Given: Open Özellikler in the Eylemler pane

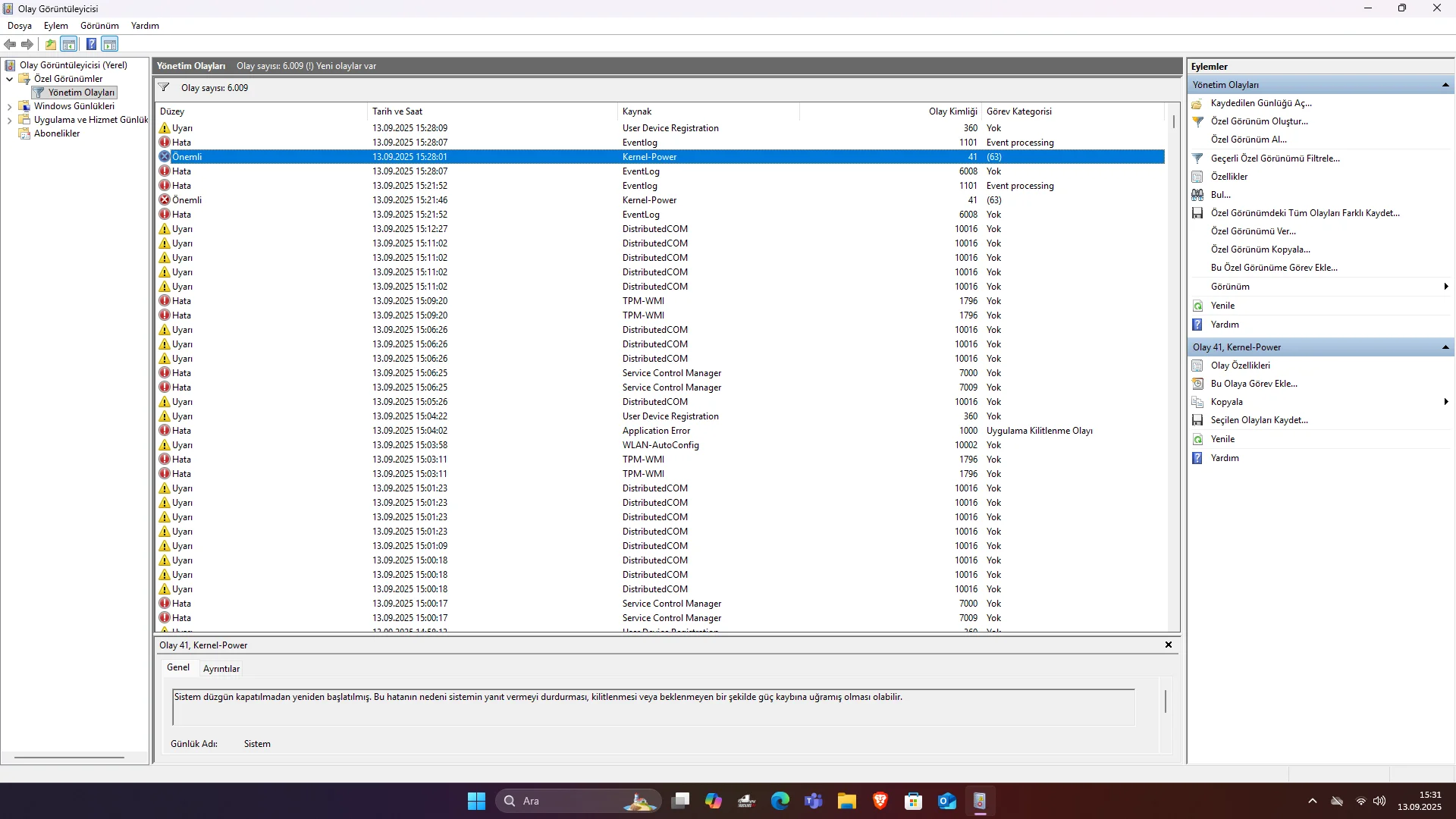Looking at the screenshot, I should coord(1228,177).
